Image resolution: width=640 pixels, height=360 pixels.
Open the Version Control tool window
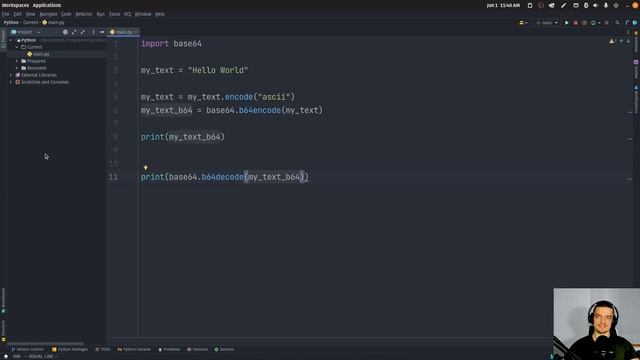pyautogui.click(x=27, y=349)
